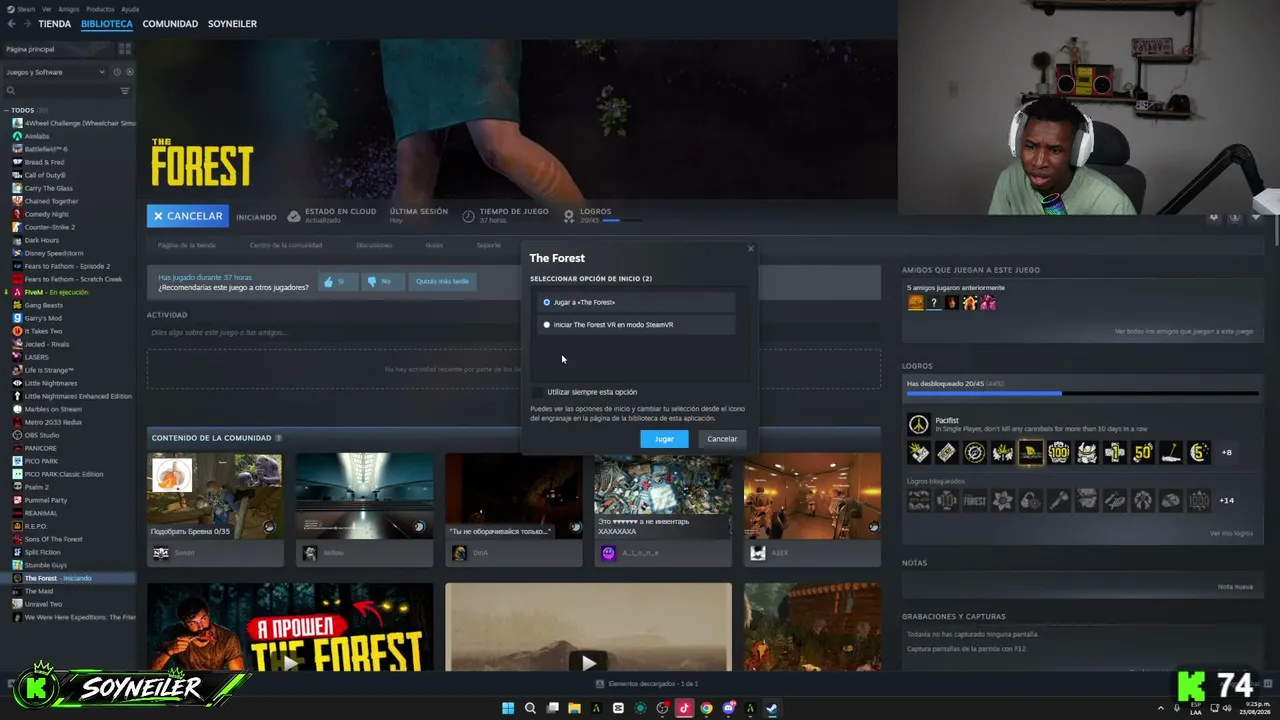This screenshot has width=1280, height=720.
Task: Click Jugar in the launch dialog
Action: coord(664,439)
